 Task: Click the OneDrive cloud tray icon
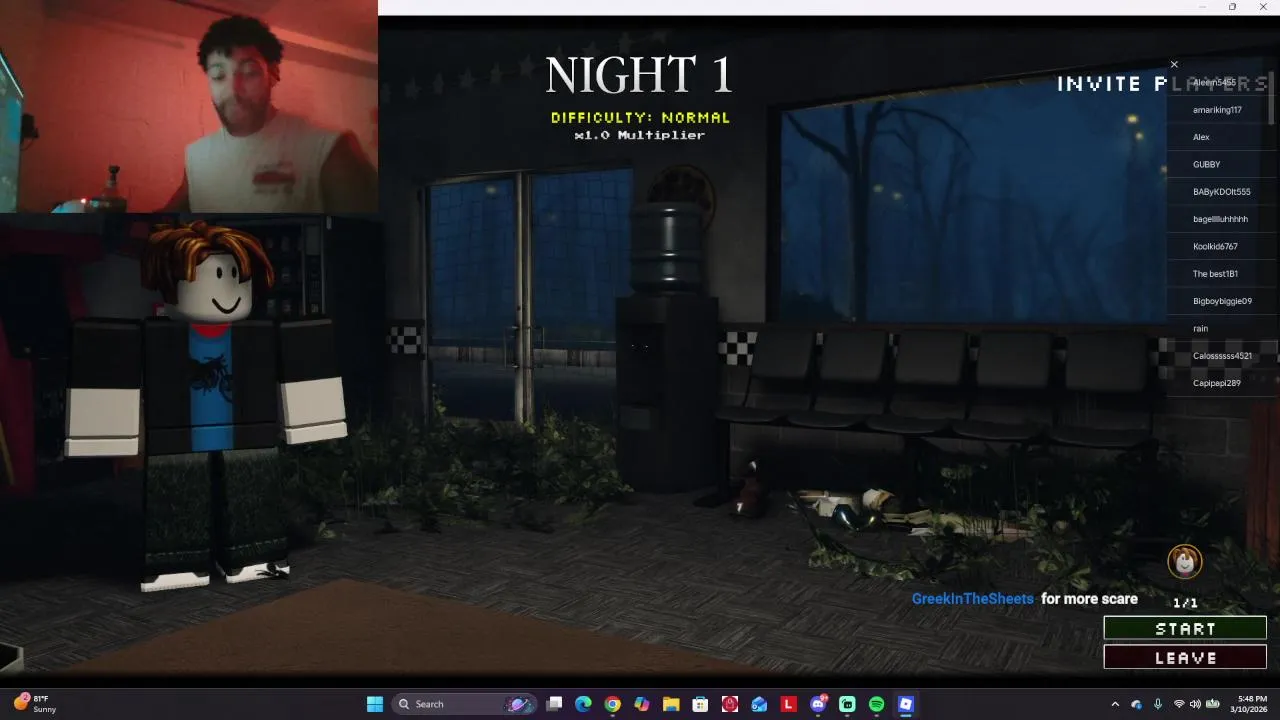1136,704
